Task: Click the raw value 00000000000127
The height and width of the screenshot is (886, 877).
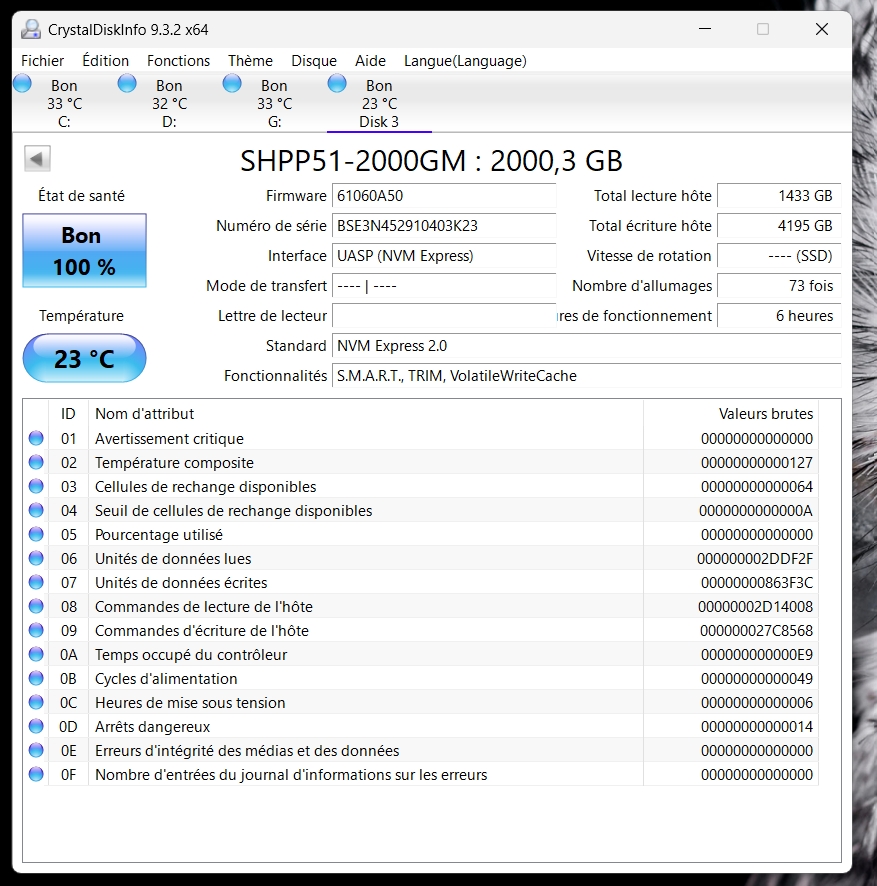Action: click(x=757, y=463)
